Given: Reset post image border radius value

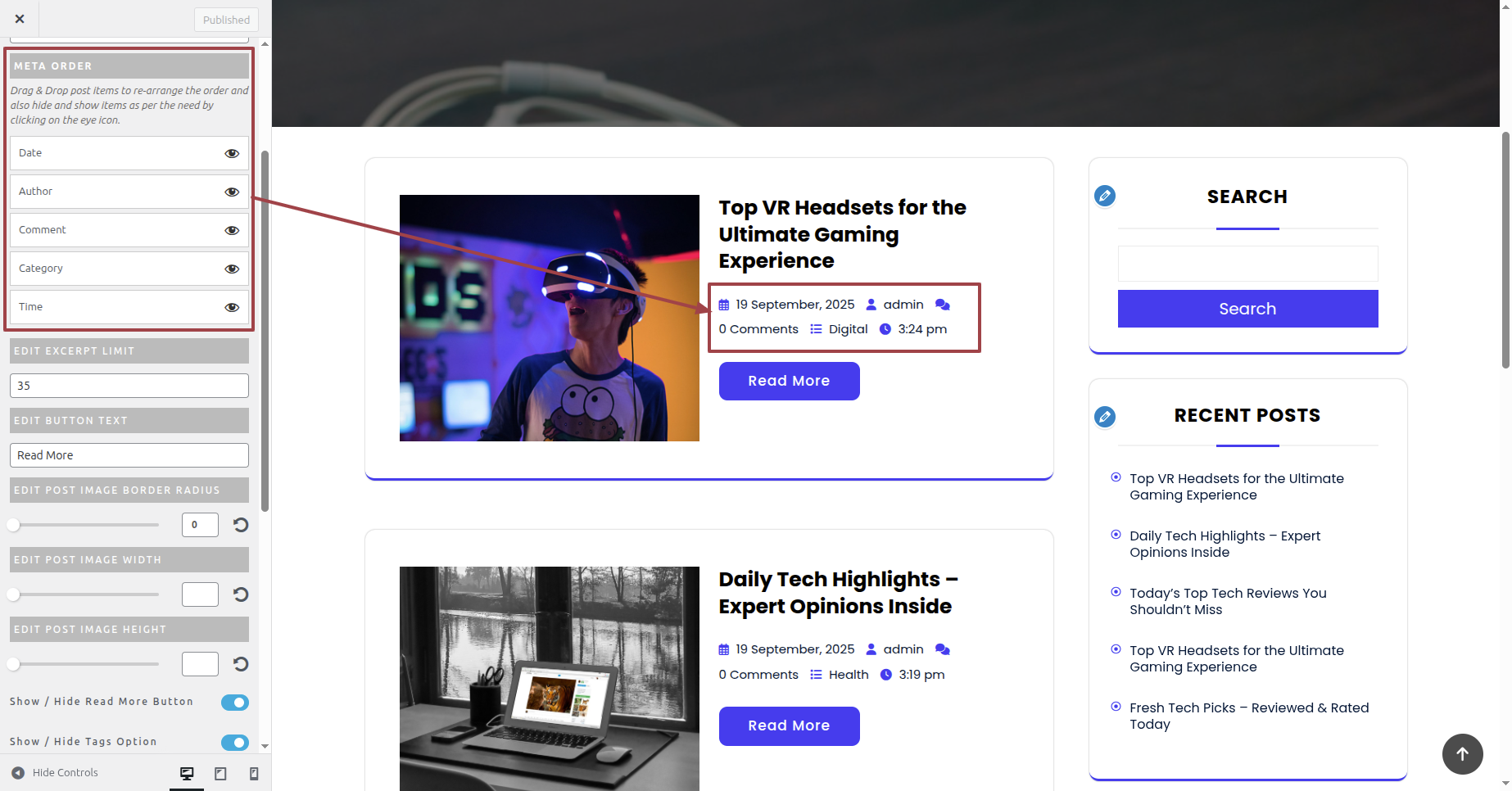Looking at the screenshot, I should [x=241, y=525].
